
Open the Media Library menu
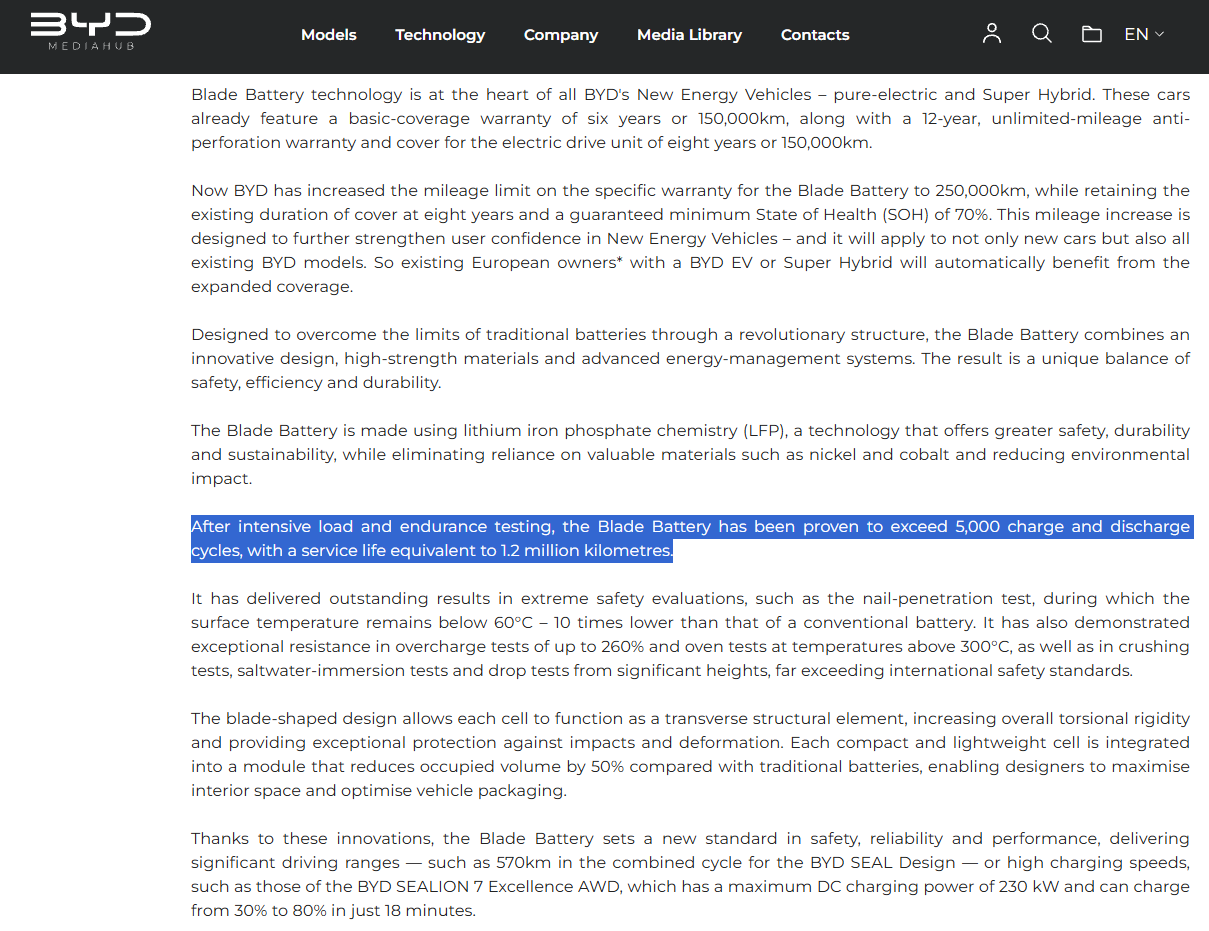[689, 34]
